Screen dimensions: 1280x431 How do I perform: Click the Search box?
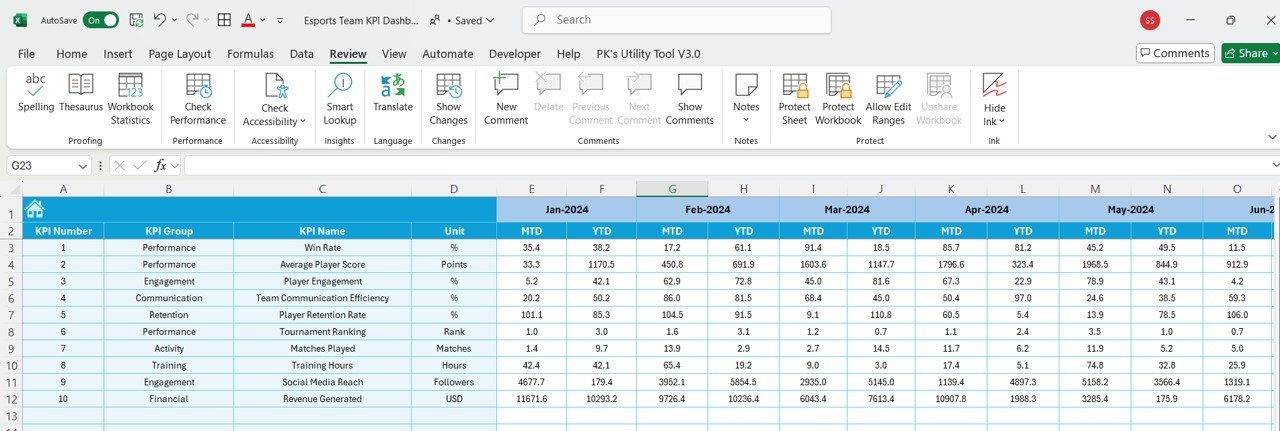pos(676,20)
